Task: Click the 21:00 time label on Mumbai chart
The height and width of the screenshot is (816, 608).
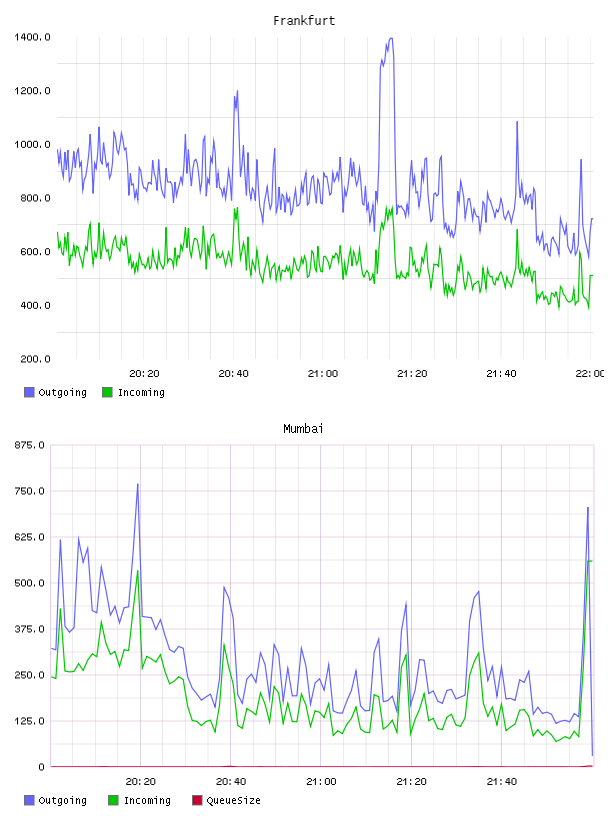Action: pyautogui.click(x=321, y=781)
